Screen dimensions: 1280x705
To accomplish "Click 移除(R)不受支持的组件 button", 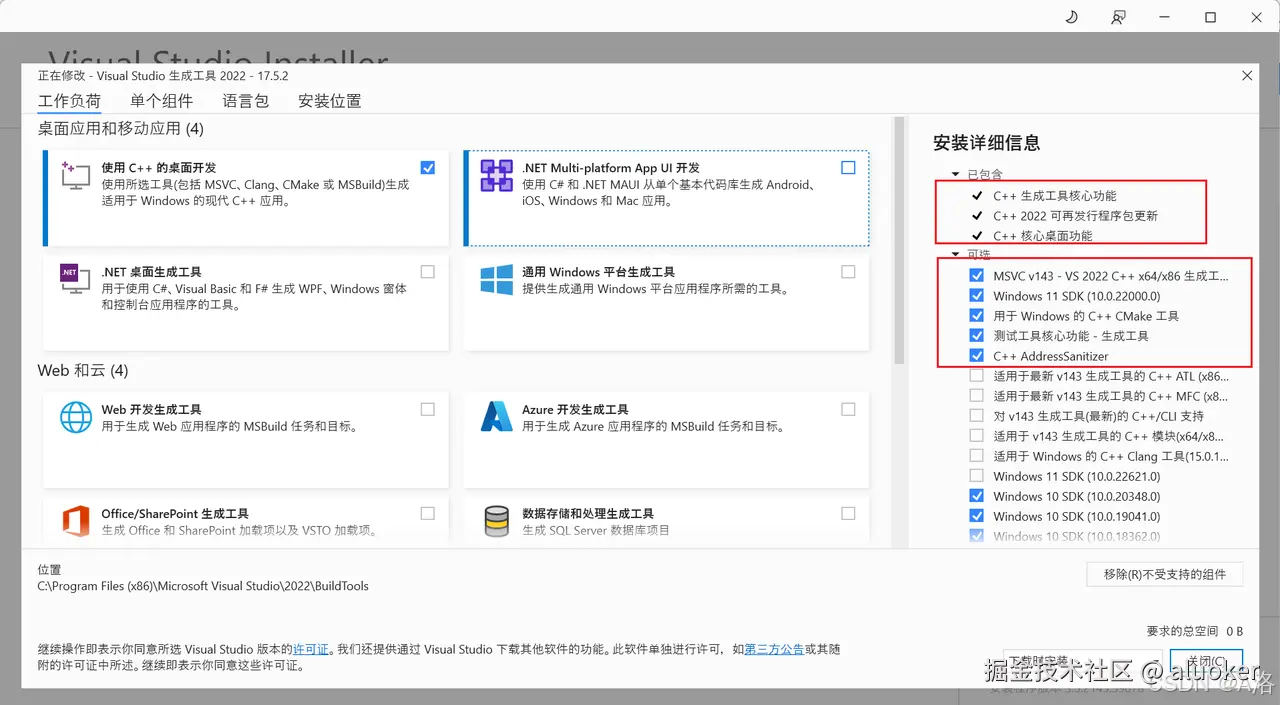I will coord(1164,574).
